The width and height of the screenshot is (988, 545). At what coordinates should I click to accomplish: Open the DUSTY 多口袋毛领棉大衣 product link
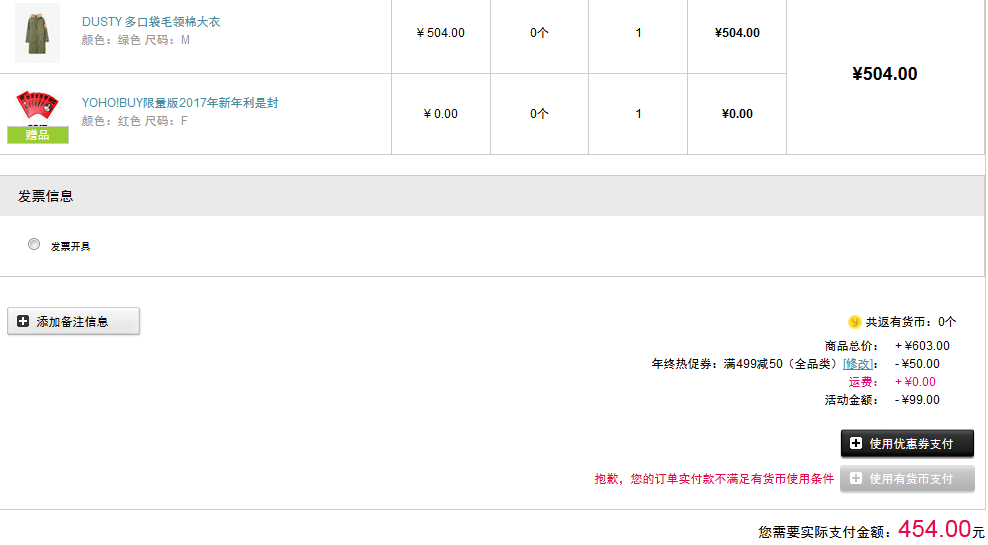151,22
